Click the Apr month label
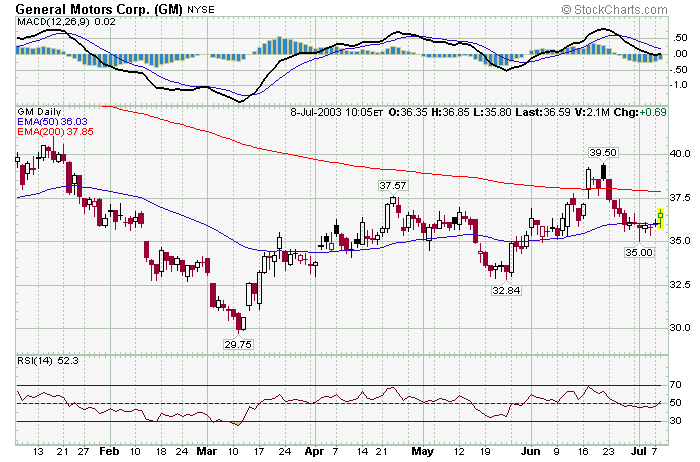 314,451
